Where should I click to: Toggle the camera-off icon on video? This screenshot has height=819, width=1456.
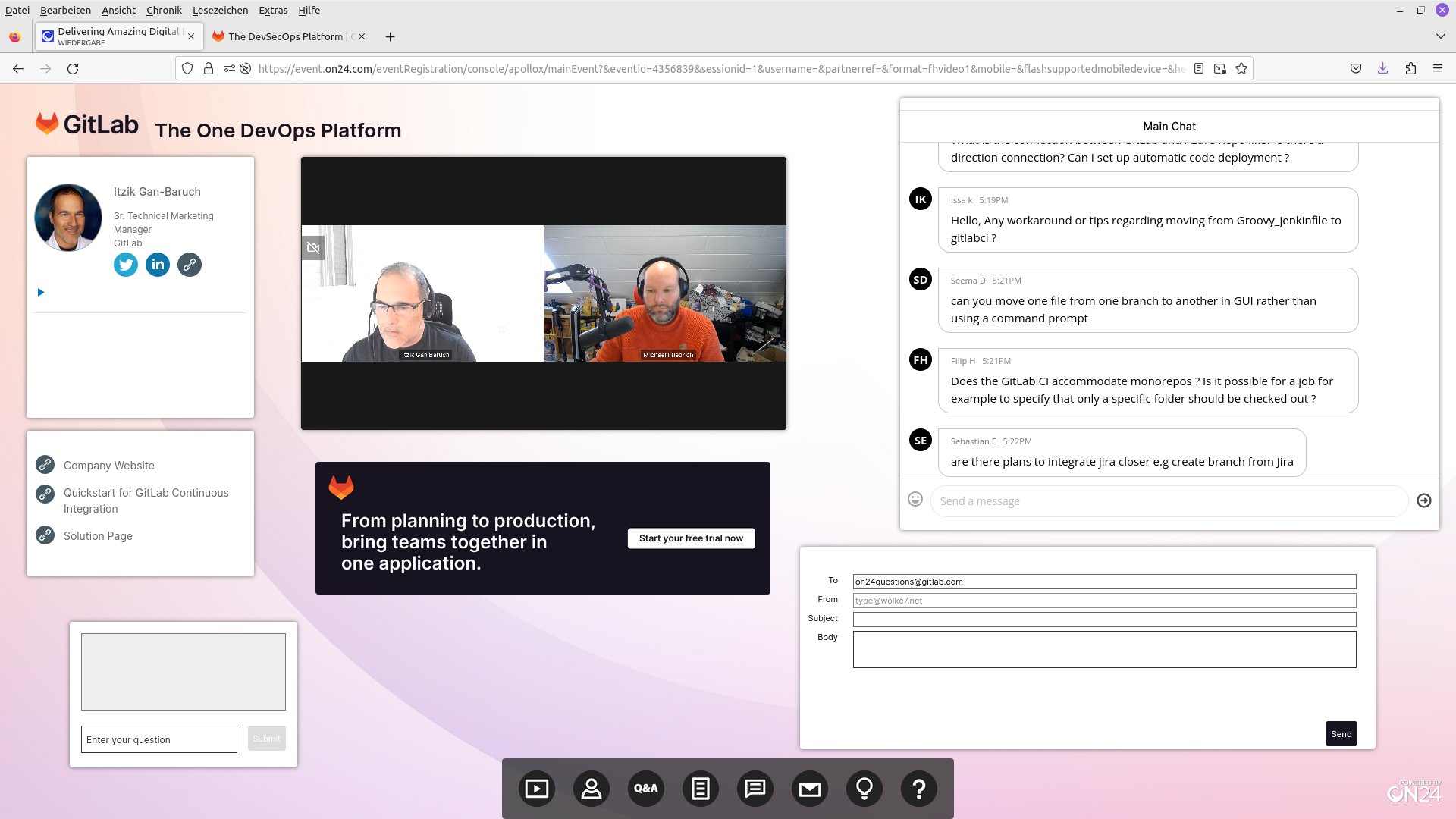(x=313, y=248)
